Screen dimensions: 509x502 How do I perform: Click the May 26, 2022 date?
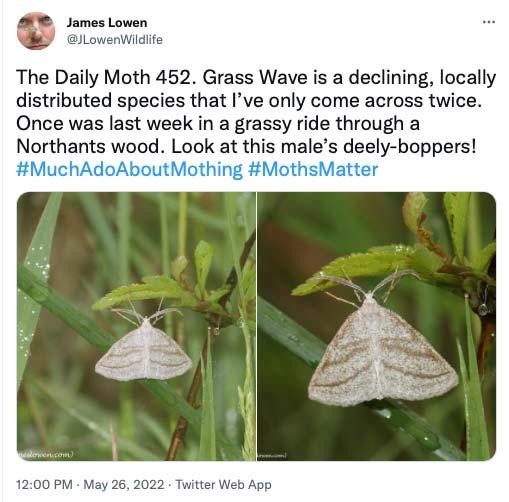[124, 484]
